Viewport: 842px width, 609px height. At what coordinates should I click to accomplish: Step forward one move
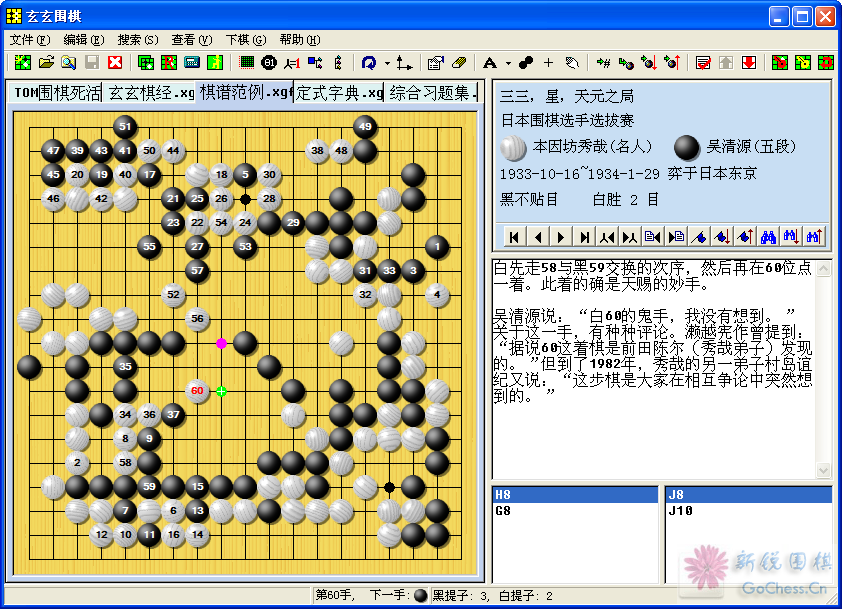tap(561, 237)
